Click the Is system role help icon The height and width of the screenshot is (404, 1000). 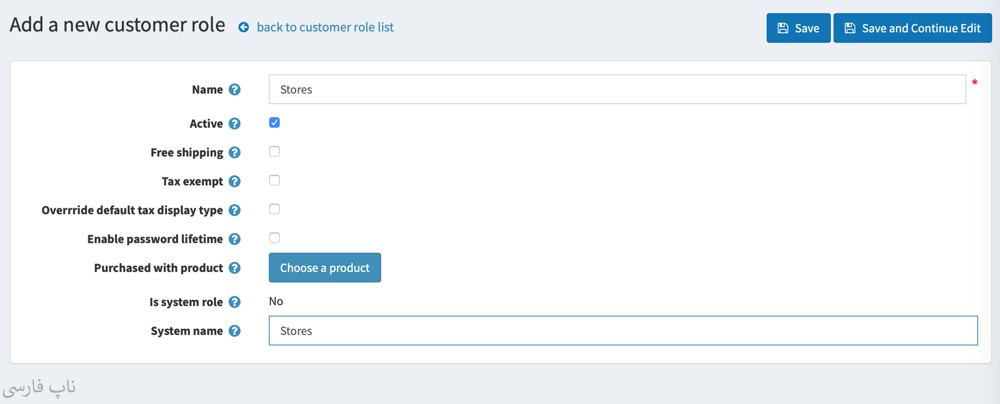click(235, 302)
